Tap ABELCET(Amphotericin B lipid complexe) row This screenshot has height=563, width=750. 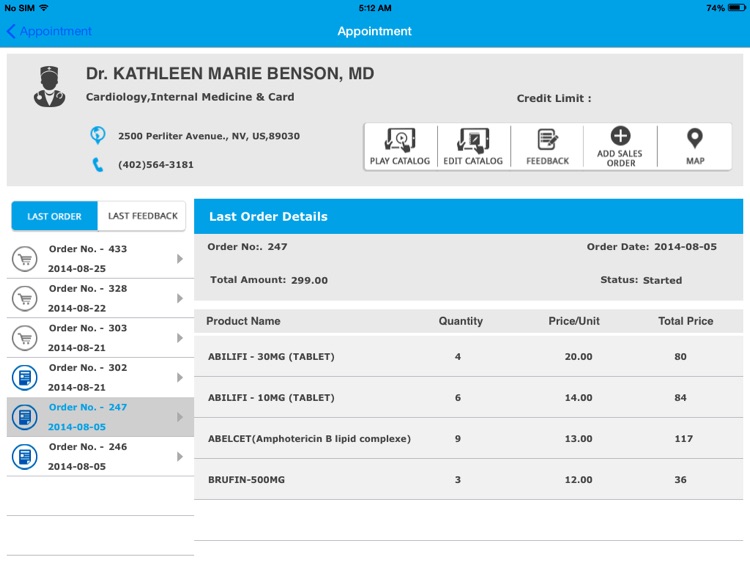click(x=468, y=439)
